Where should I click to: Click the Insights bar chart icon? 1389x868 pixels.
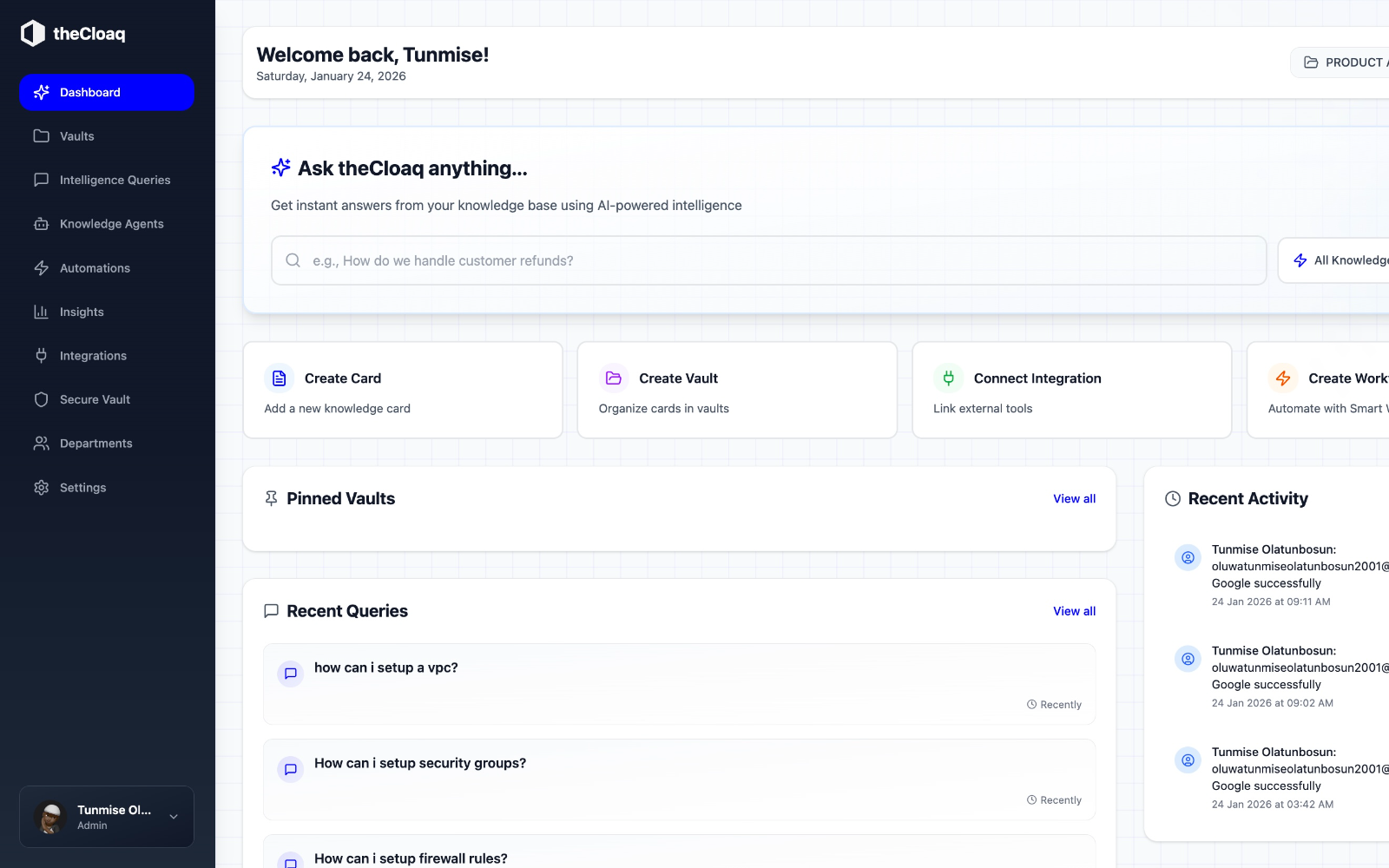point(41,312)
